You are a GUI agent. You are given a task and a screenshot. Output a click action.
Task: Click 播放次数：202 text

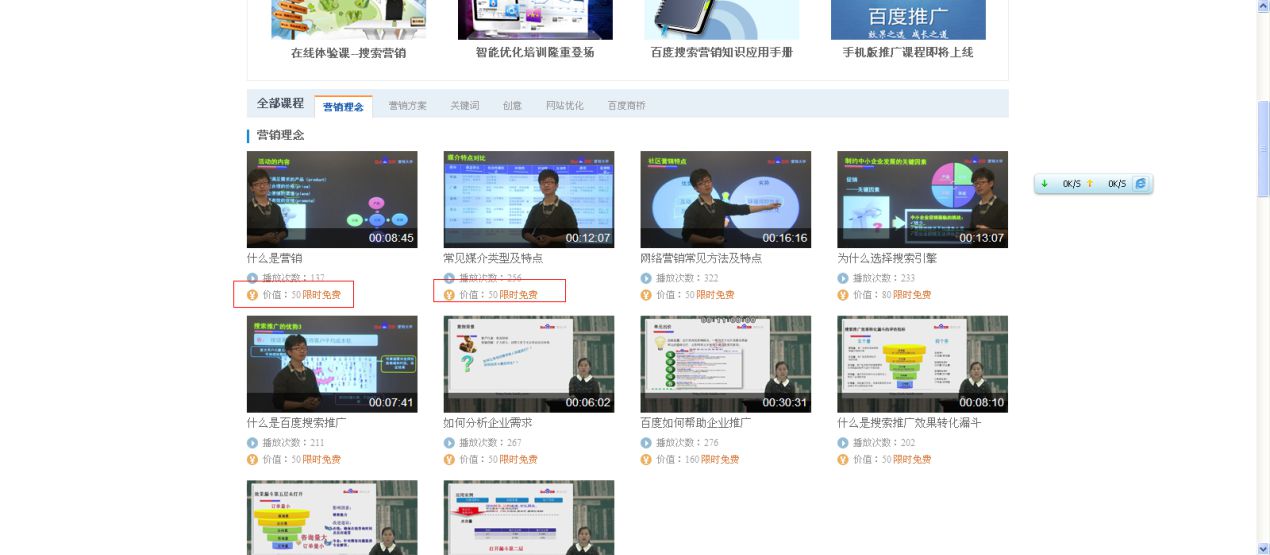click(884, 443)
